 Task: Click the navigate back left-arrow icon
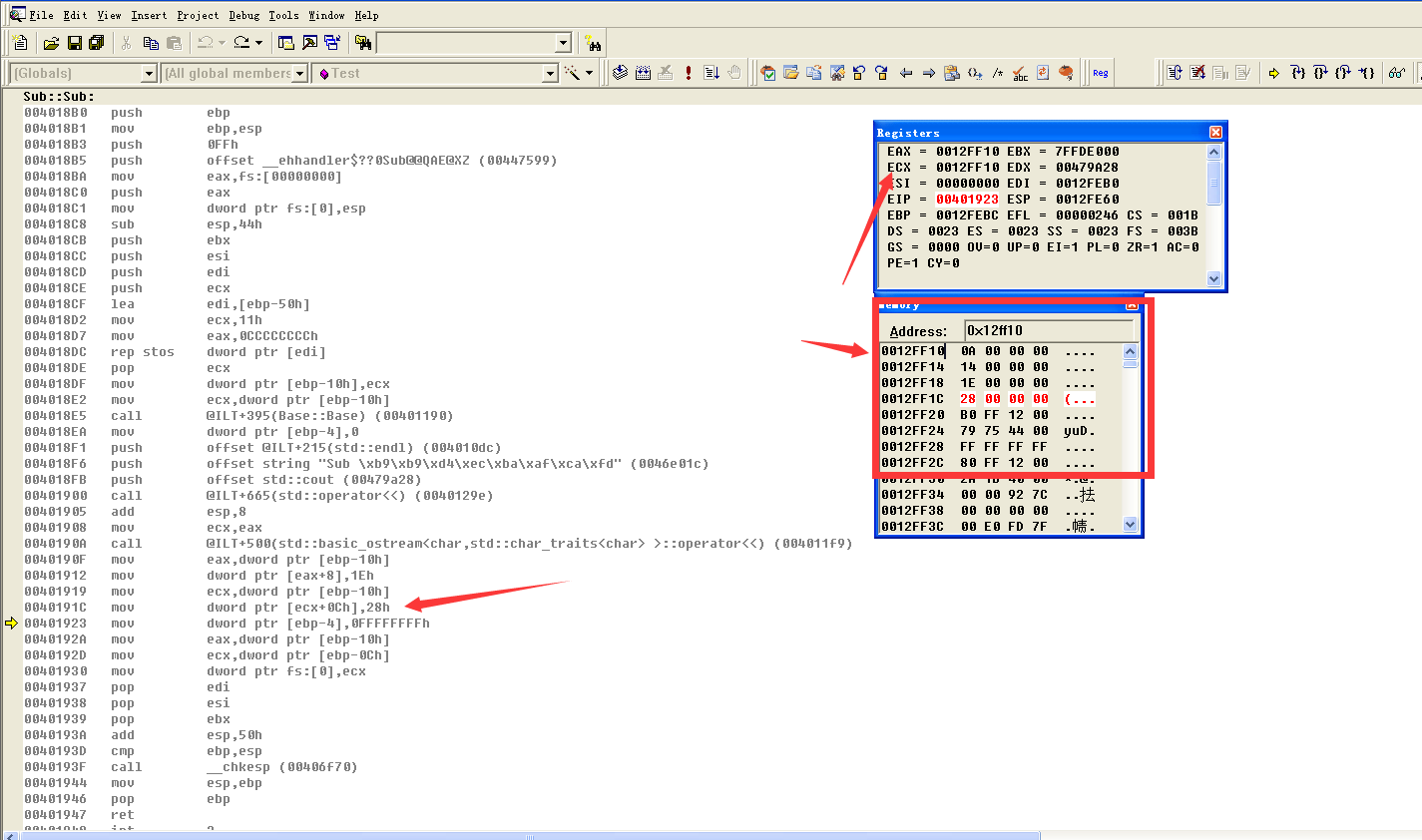[906, 73]
